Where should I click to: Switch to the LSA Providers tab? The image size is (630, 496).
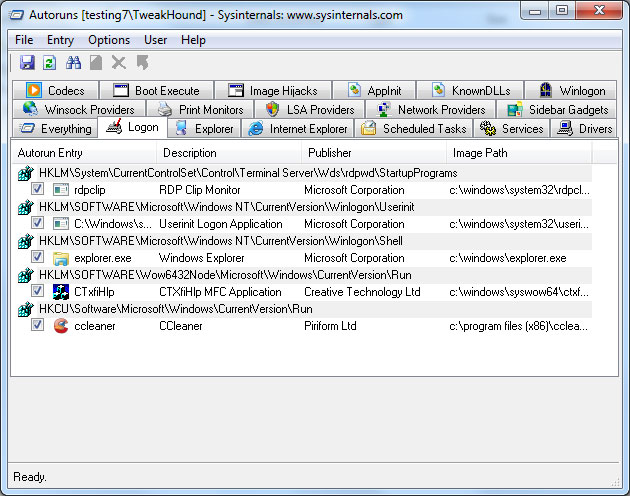pos(309,109)
